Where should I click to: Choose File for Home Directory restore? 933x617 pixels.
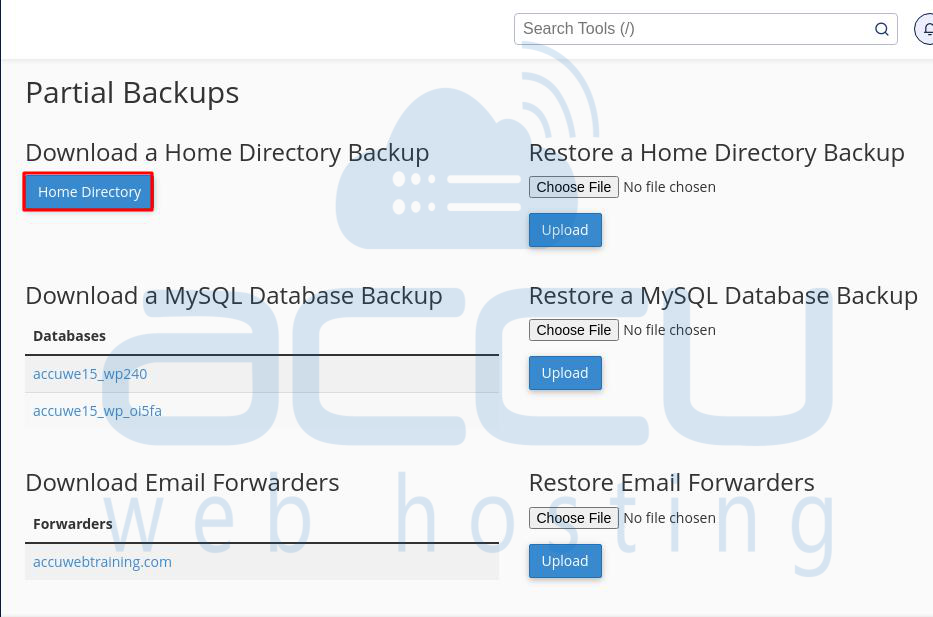[x=574, y=187]
